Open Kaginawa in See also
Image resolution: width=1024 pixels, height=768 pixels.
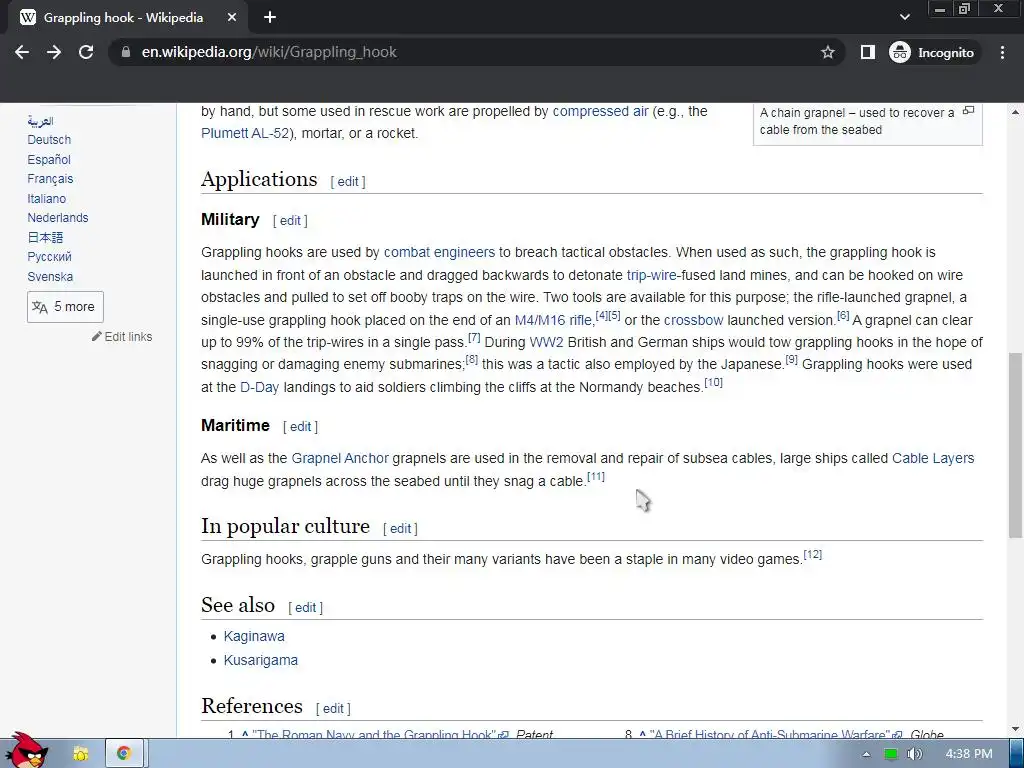(254, 636)
